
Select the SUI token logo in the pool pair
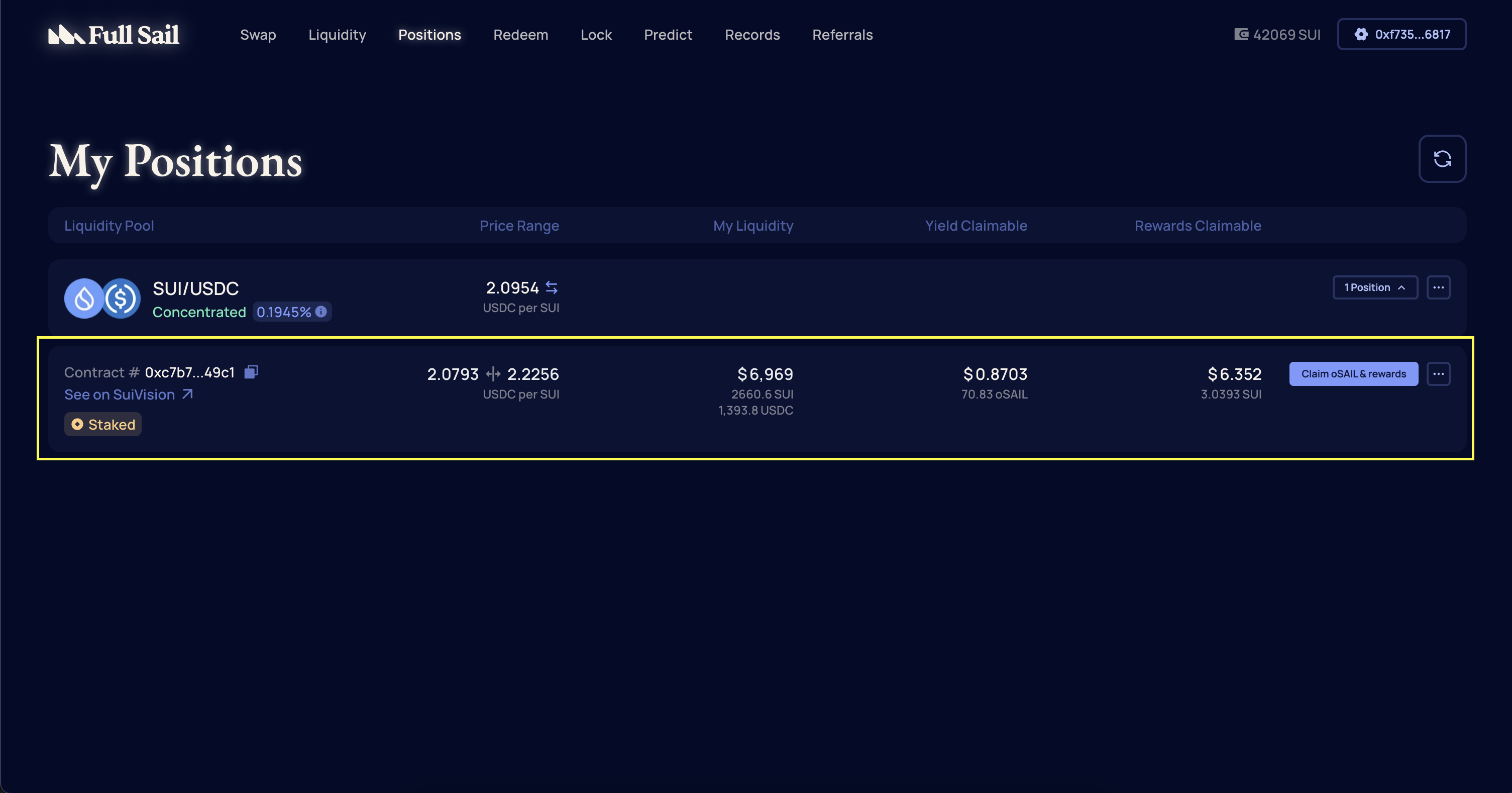coord(84,299)
